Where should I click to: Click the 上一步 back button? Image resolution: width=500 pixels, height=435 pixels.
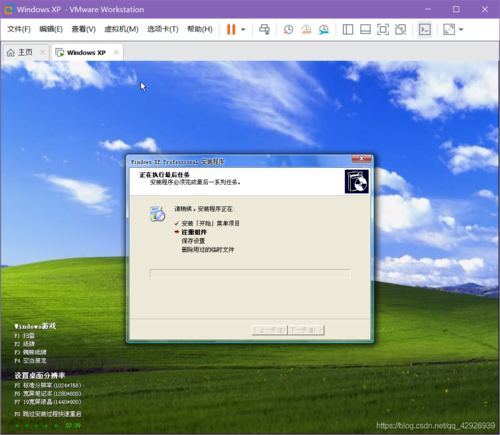[269, 330]
